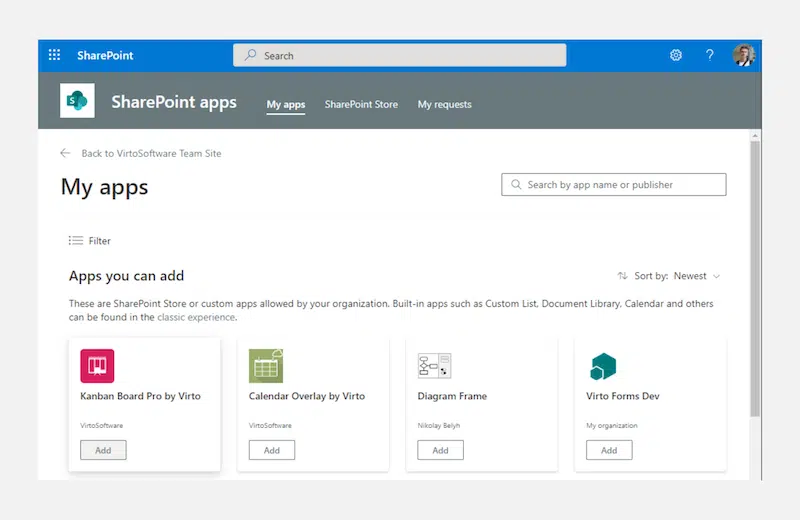The height and width of the screenshot is (520, 800).
Task: Click the Virto Forms Dev title
Action: [x=622, y=396]
